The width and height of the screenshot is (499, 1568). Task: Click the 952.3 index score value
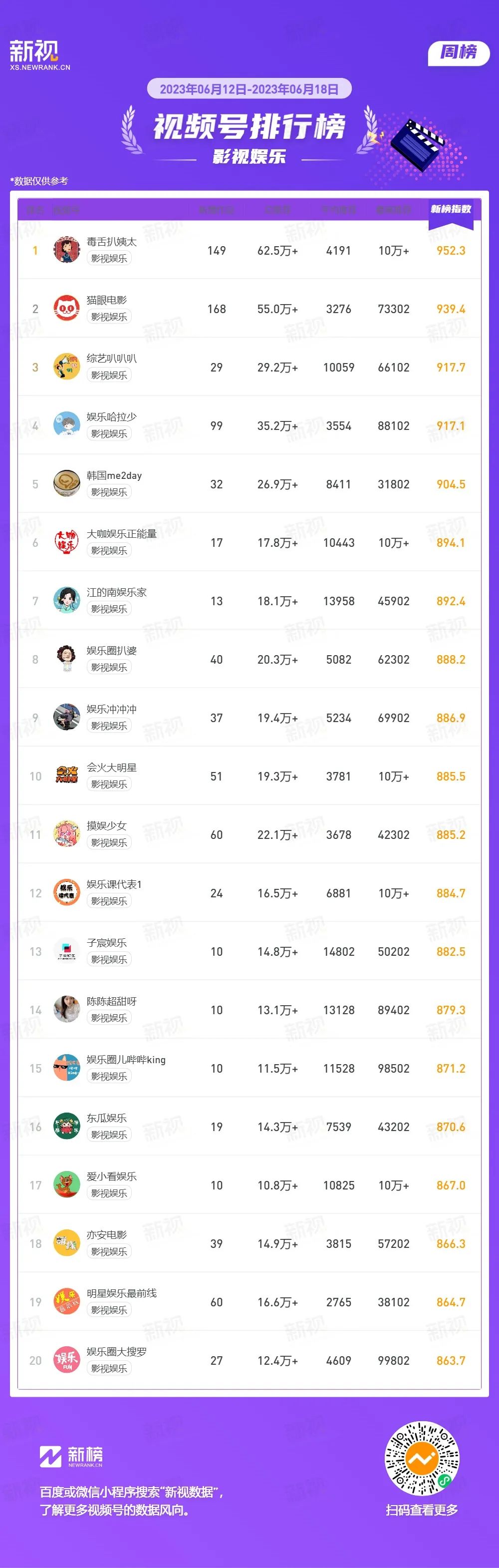point(451,251)
